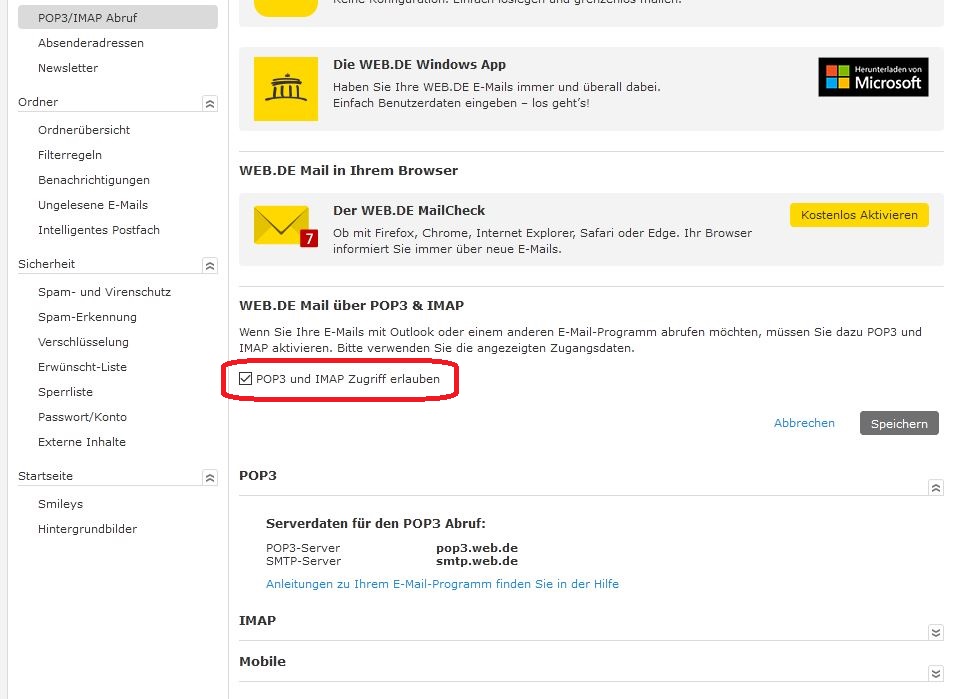Open Erwünscht-Liste settings
971x699 pixels.
coord(82,367)
